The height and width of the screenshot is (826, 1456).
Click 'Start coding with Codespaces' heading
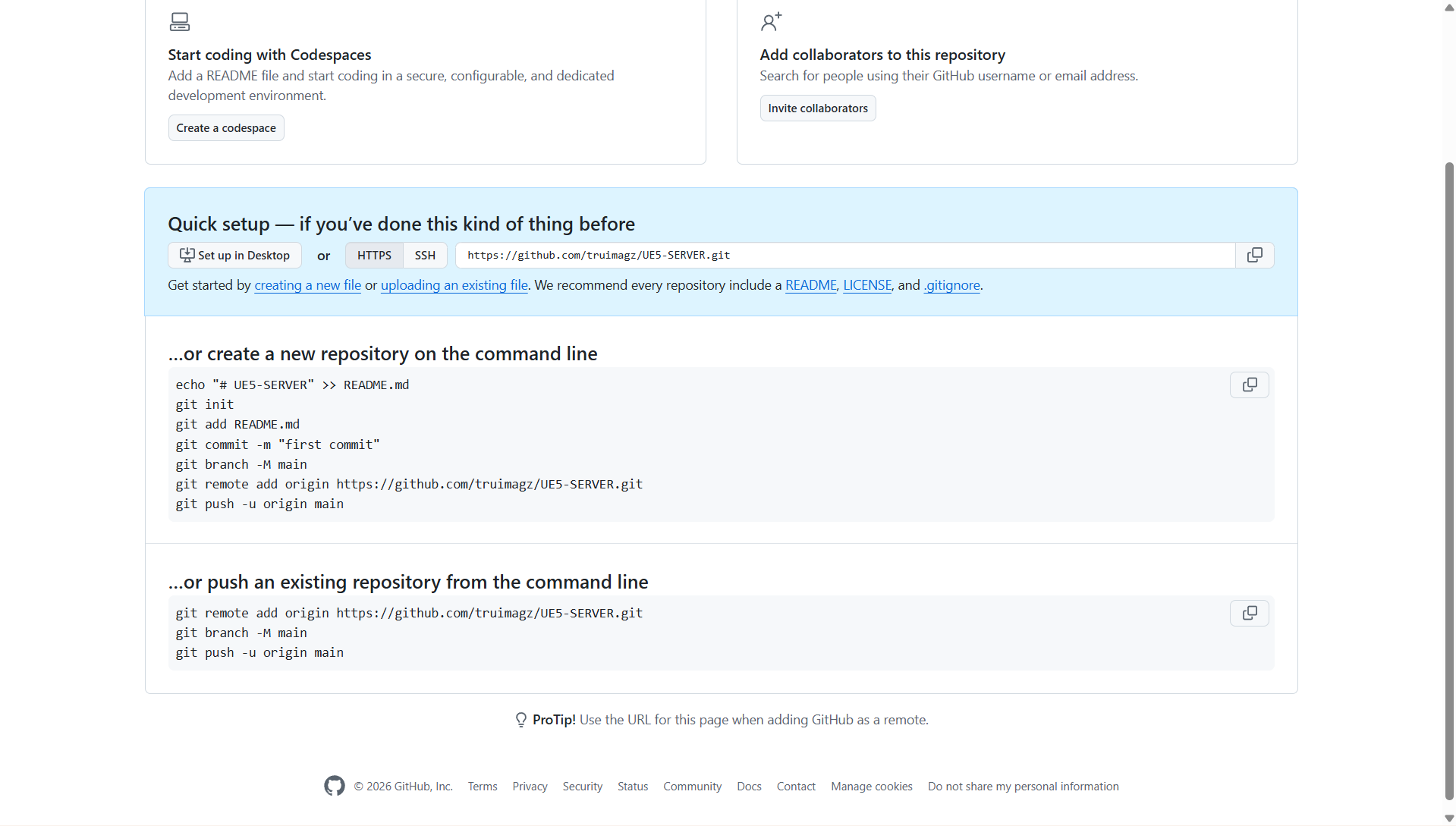269,55
